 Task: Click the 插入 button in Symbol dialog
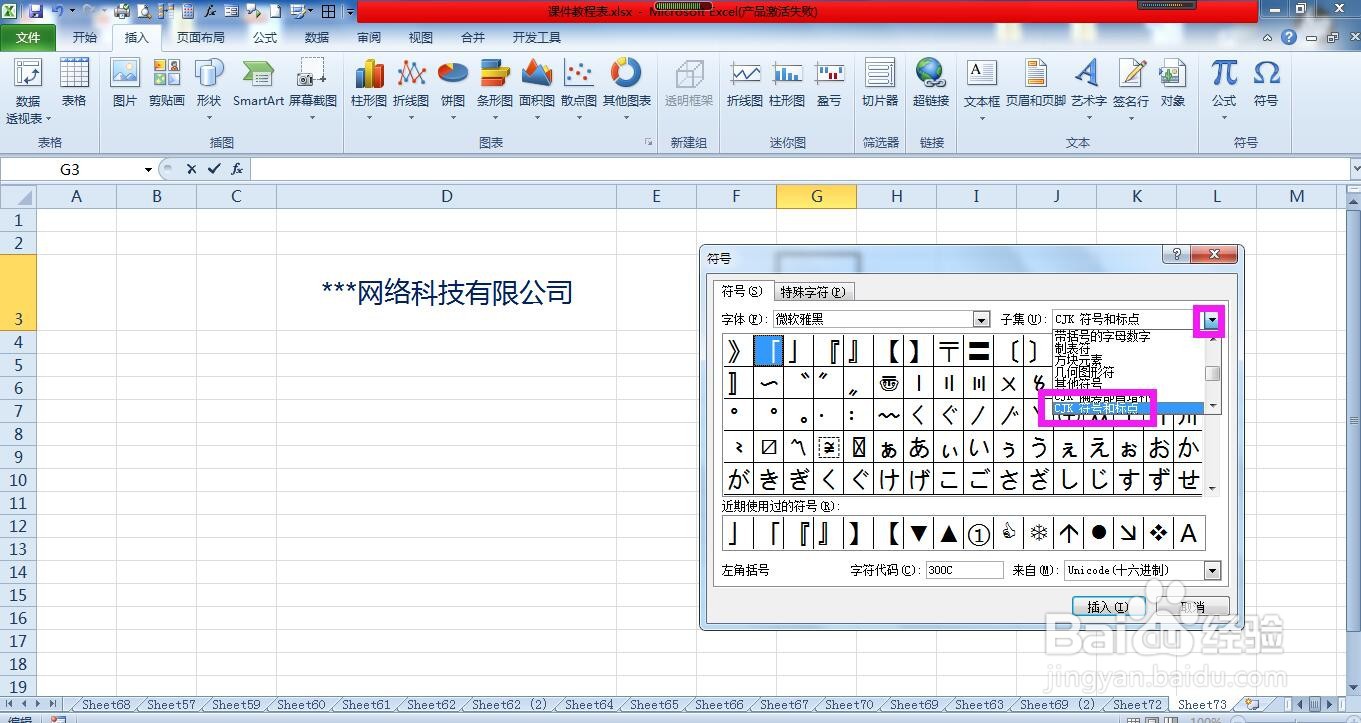(1107, 606)
